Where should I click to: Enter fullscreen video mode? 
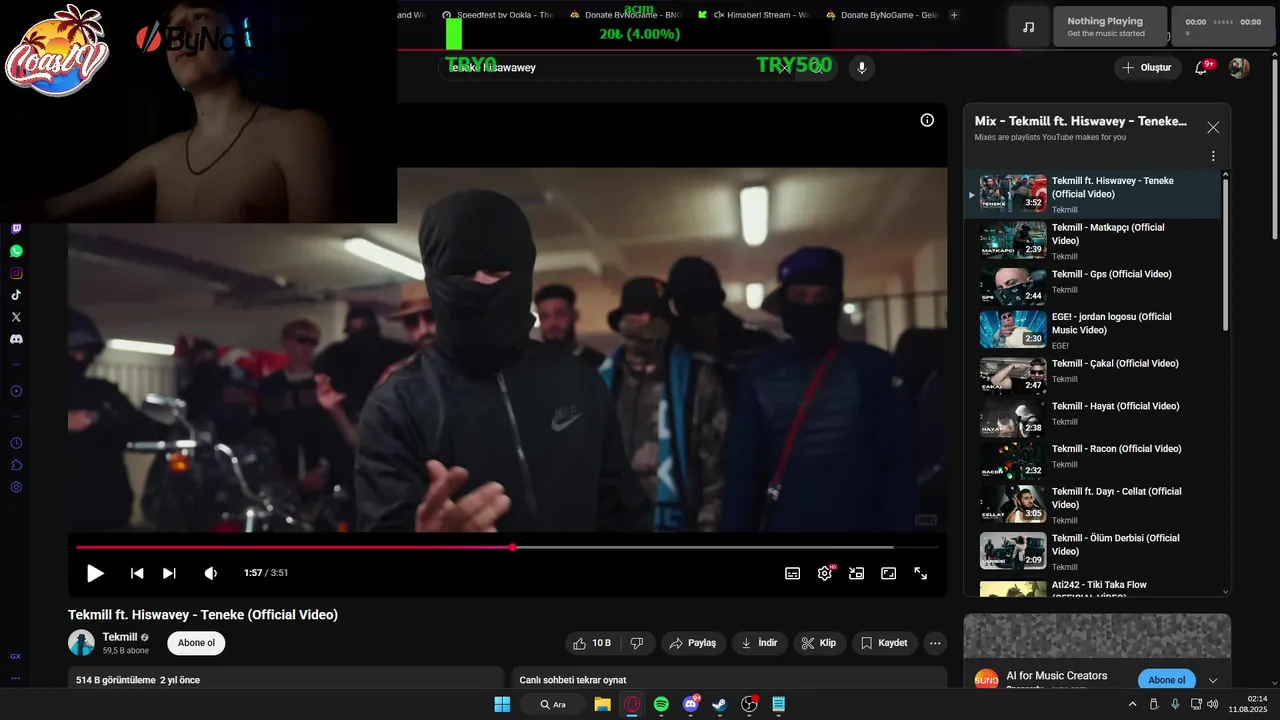pos(921,573)
